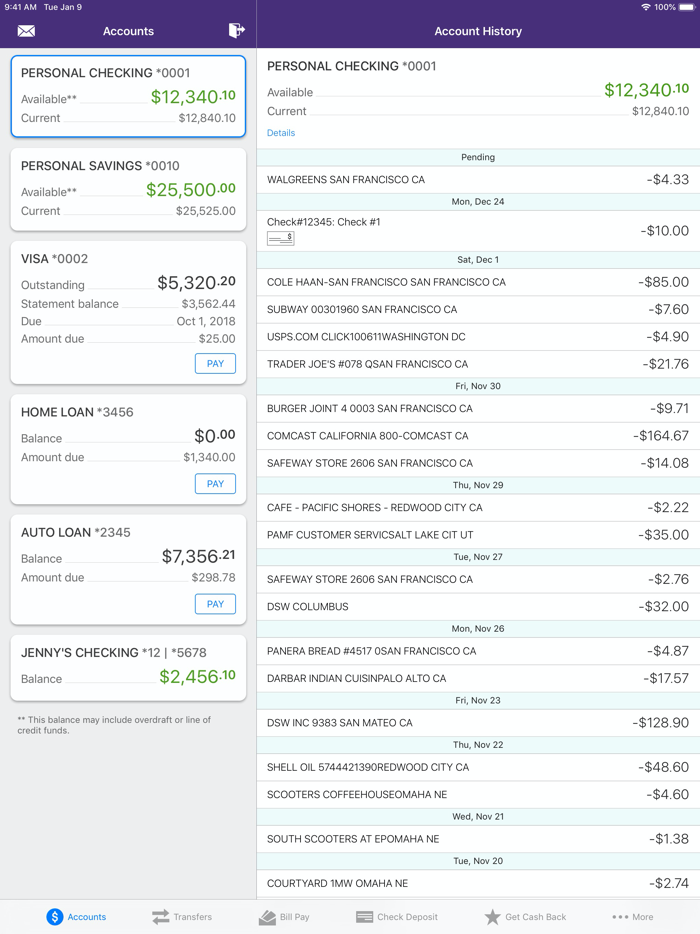Tap the logout icon in the Accounts header

236,31
